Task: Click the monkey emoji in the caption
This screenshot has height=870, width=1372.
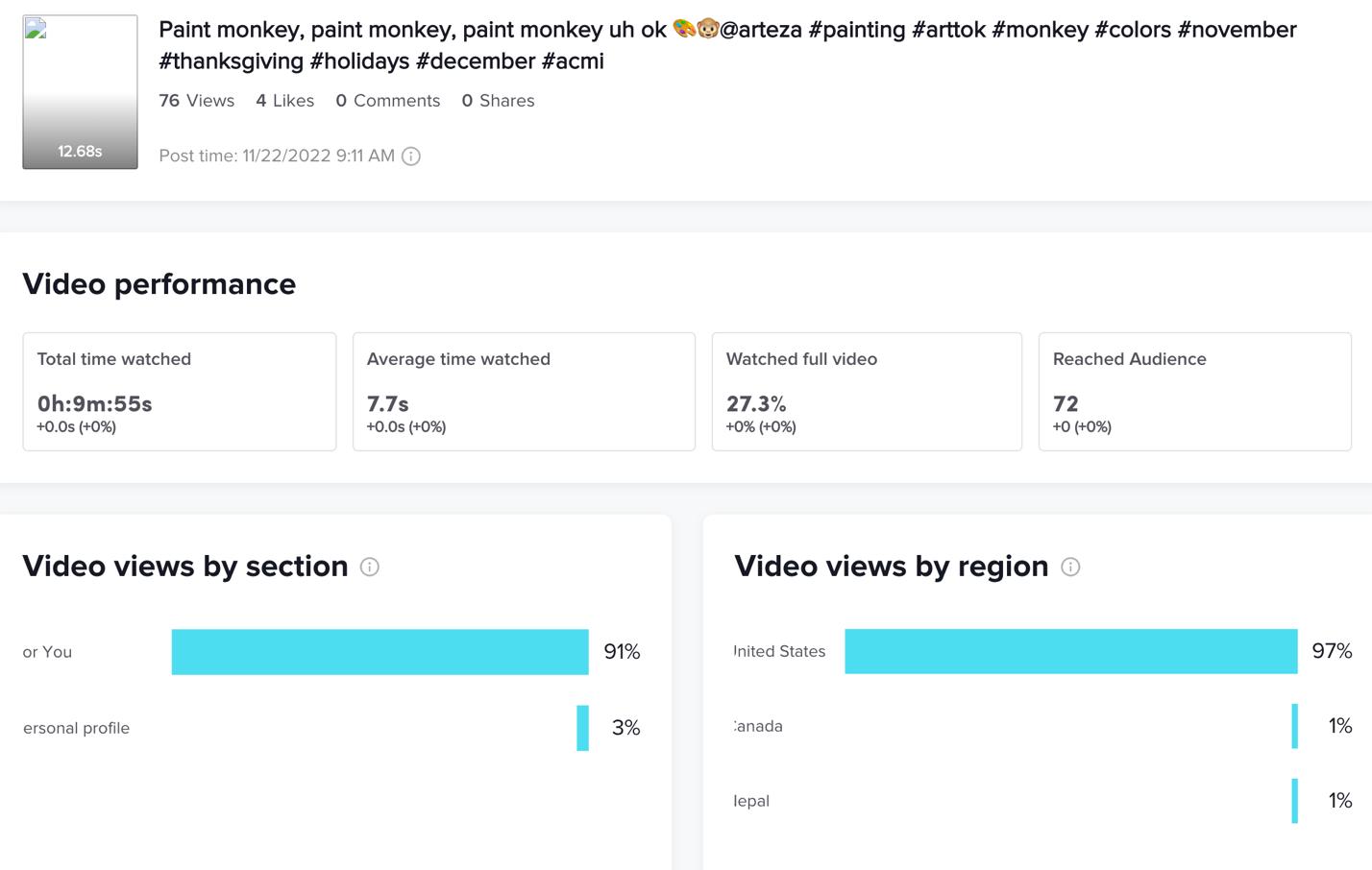Action: click(x=708, y=30)
